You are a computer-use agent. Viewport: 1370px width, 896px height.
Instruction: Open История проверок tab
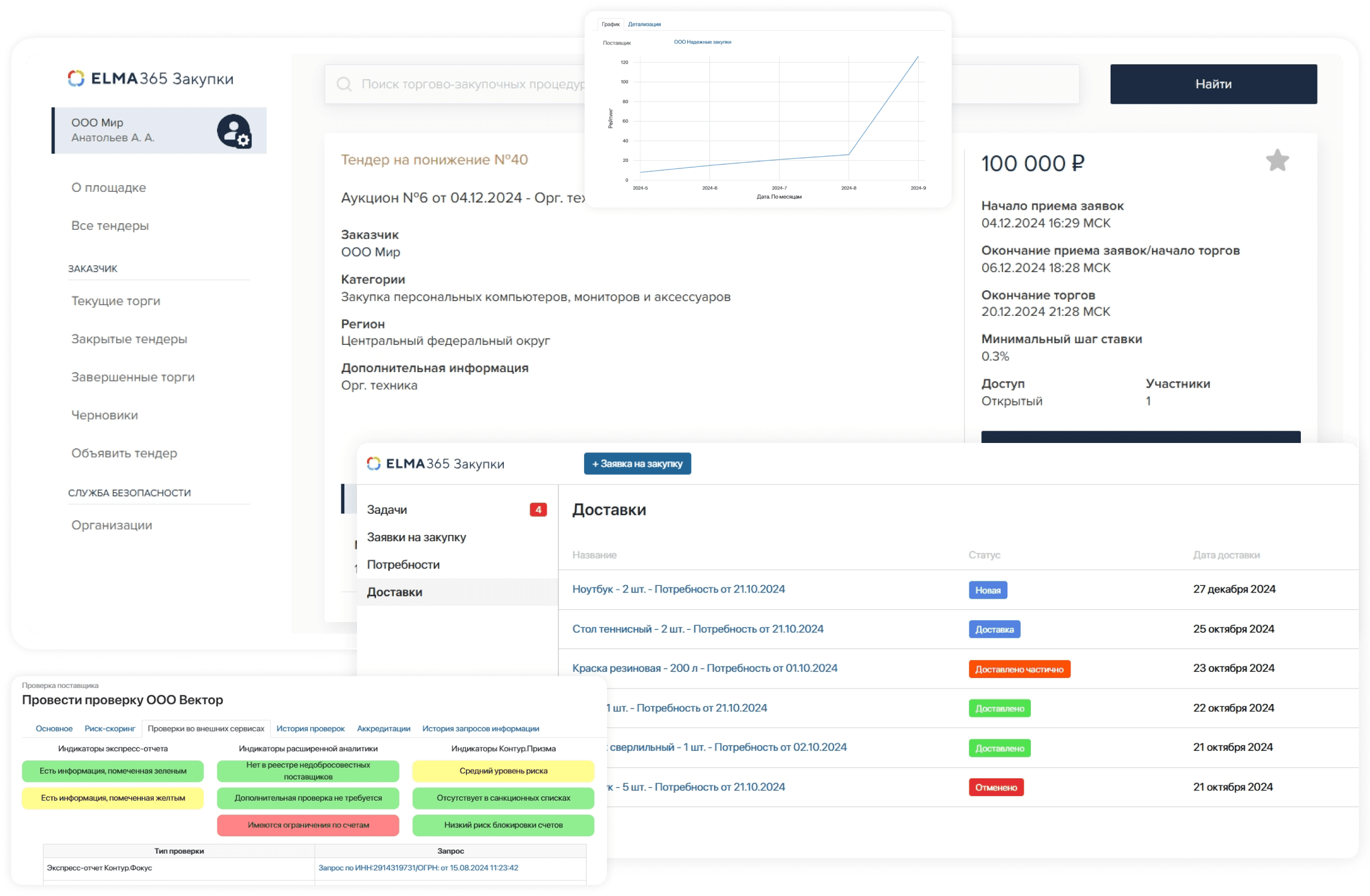[x=310, y=729]
